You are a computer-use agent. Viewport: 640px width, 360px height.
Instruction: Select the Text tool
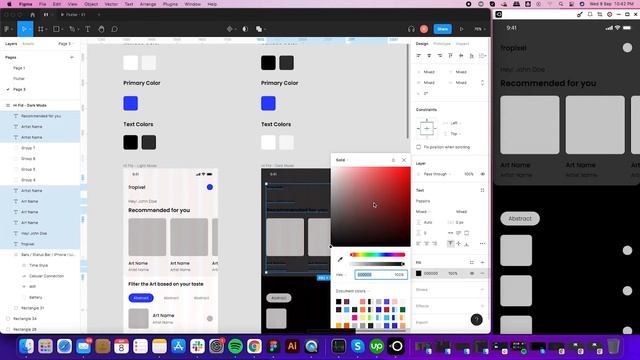click(87, 29)
